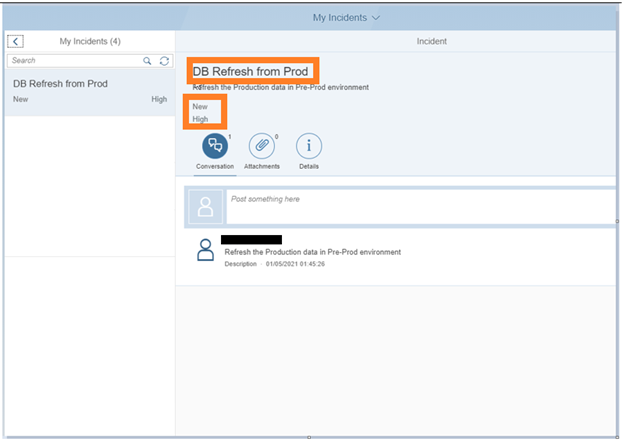Image resolution: width=624 pixels, height=442 pixels.
Task: Switch to the Attachments tab label
Action: click(262, 167)
